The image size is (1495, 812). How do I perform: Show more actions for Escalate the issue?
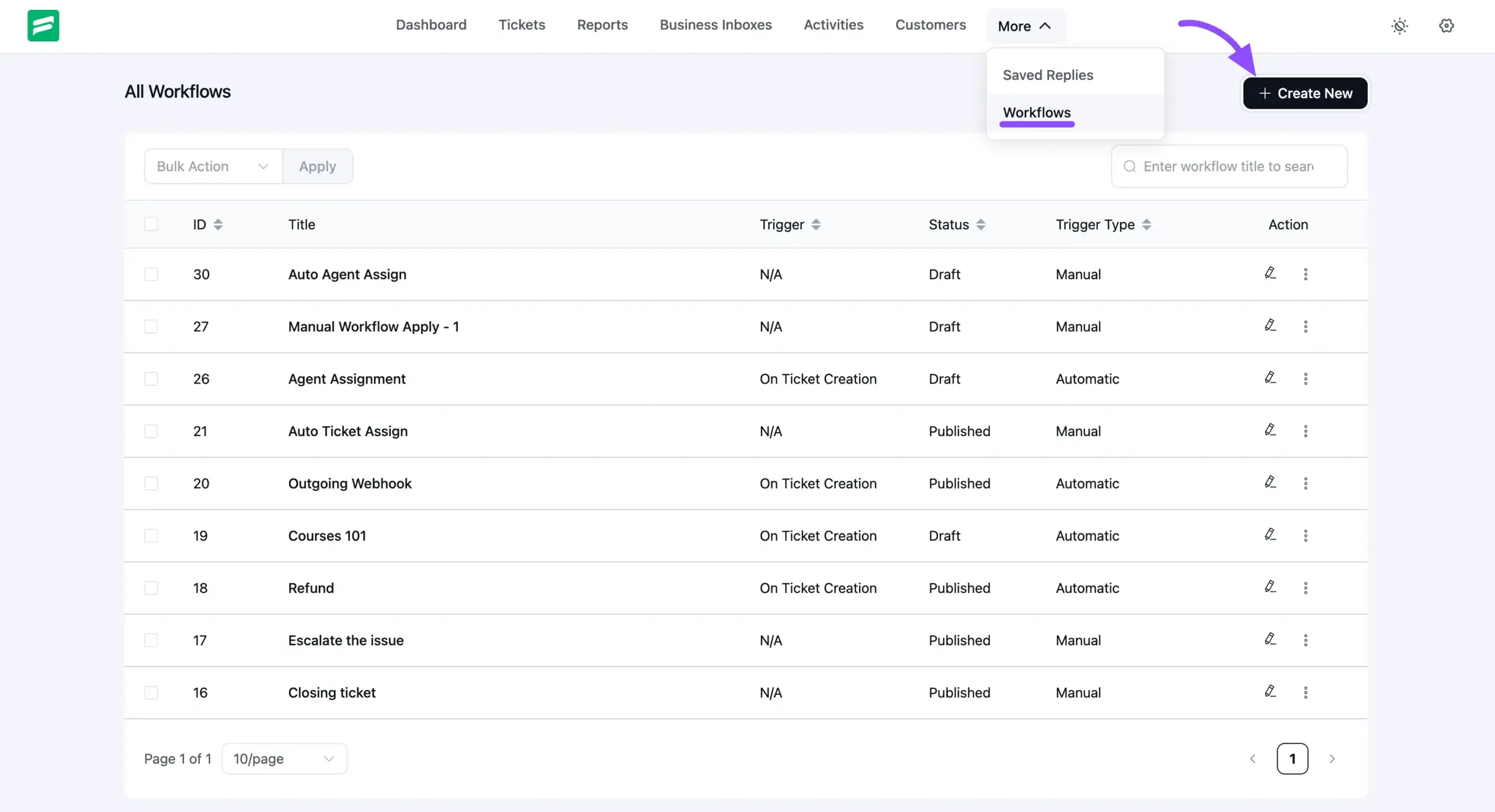pos(1306,640)
